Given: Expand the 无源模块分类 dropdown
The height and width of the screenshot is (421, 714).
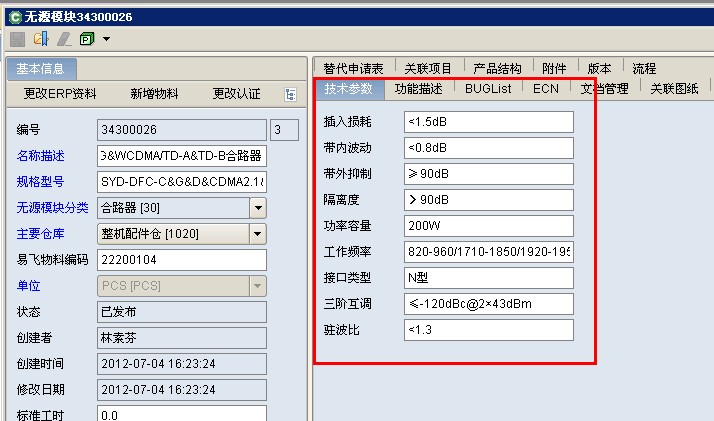Looking at the screenshot, I should tap(257, 208).
